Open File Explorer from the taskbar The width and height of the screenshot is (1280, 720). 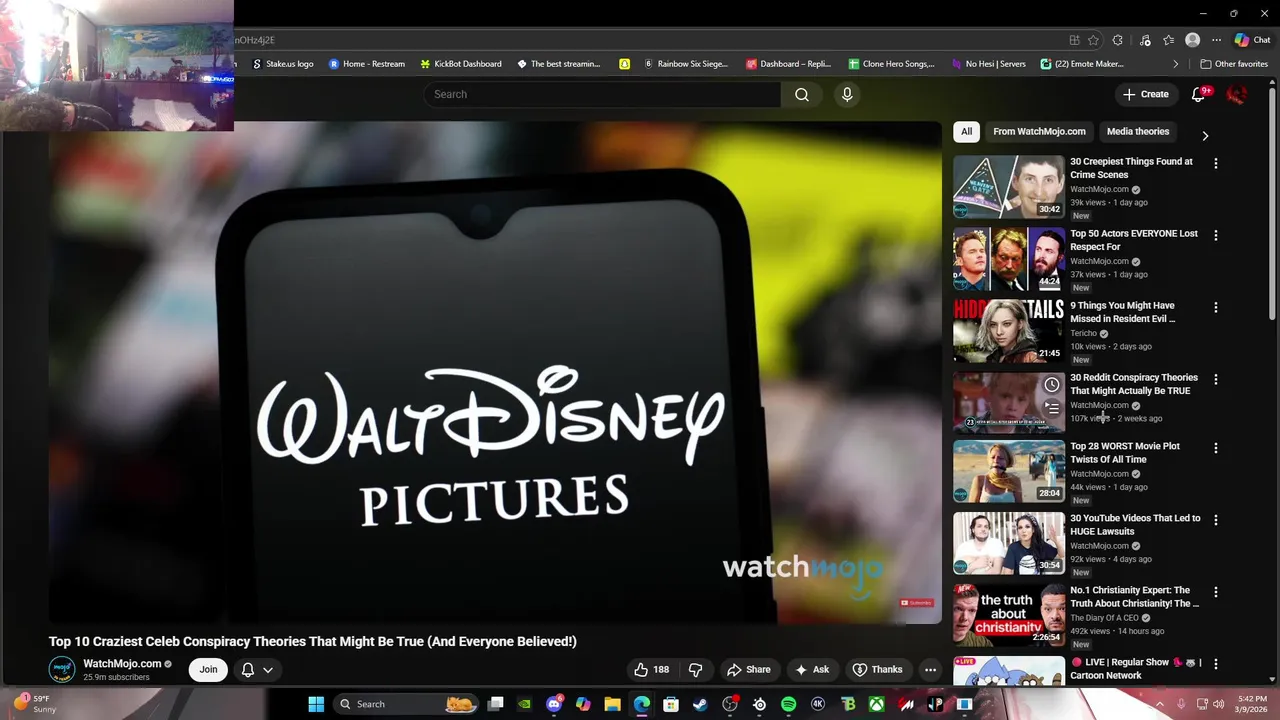(612, 704)
